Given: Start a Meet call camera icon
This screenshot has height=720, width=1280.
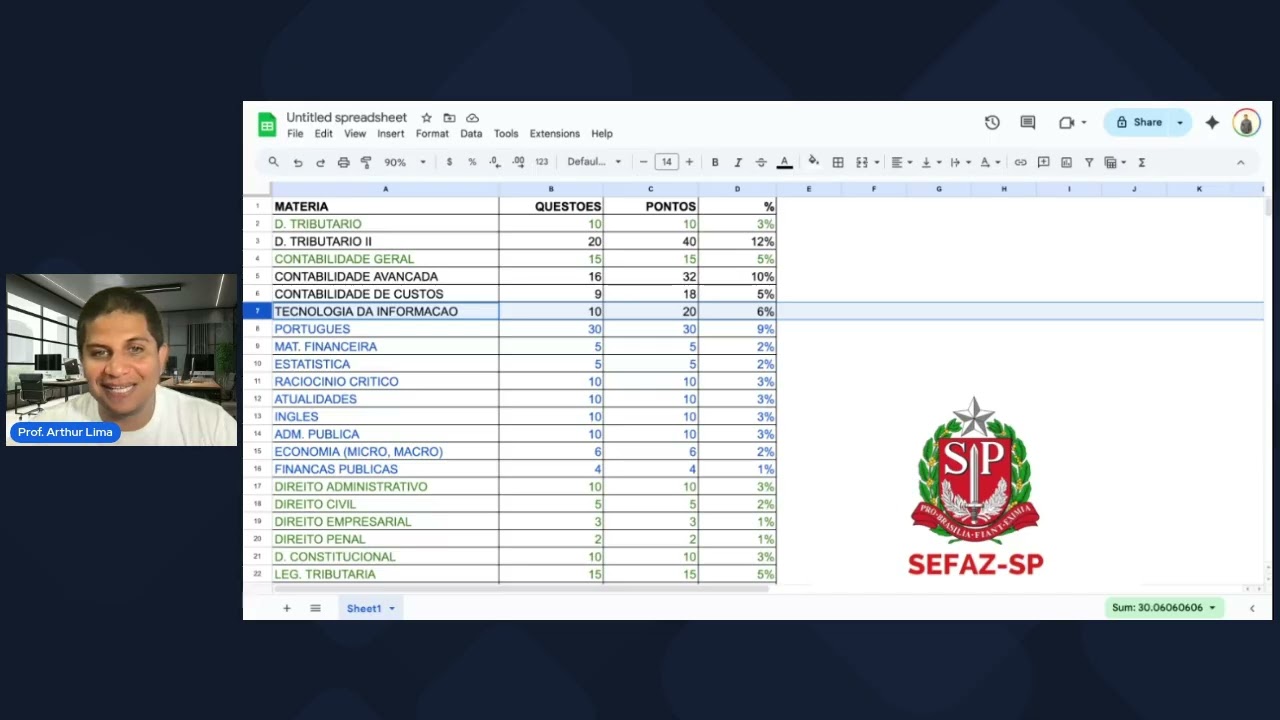Looking at the screenshot, I should click(1067, 122).
